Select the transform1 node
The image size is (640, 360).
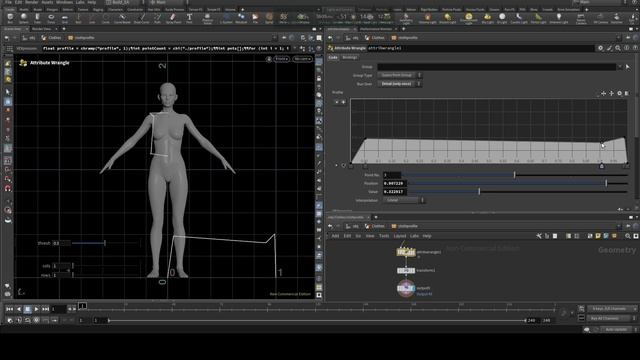[x=406, y=271]
